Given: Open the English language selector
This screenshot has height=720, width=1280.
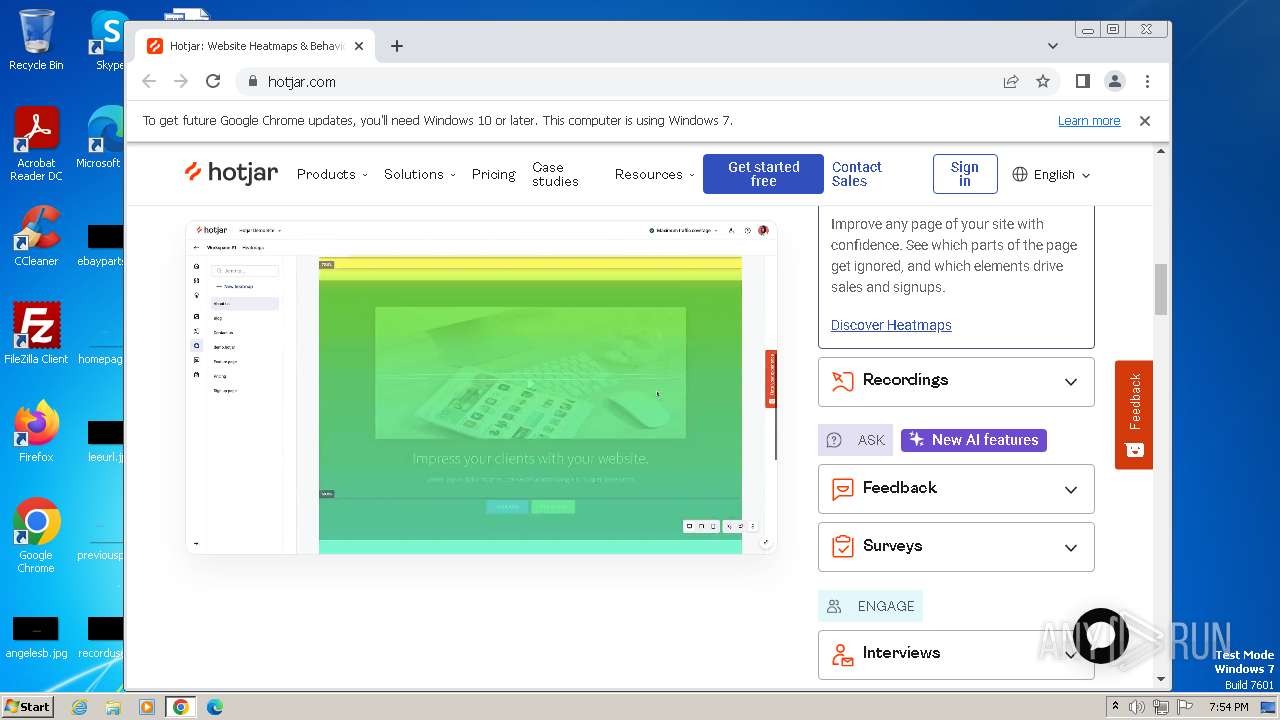Looking at the screenshot, I should (x=1051, y=174).
